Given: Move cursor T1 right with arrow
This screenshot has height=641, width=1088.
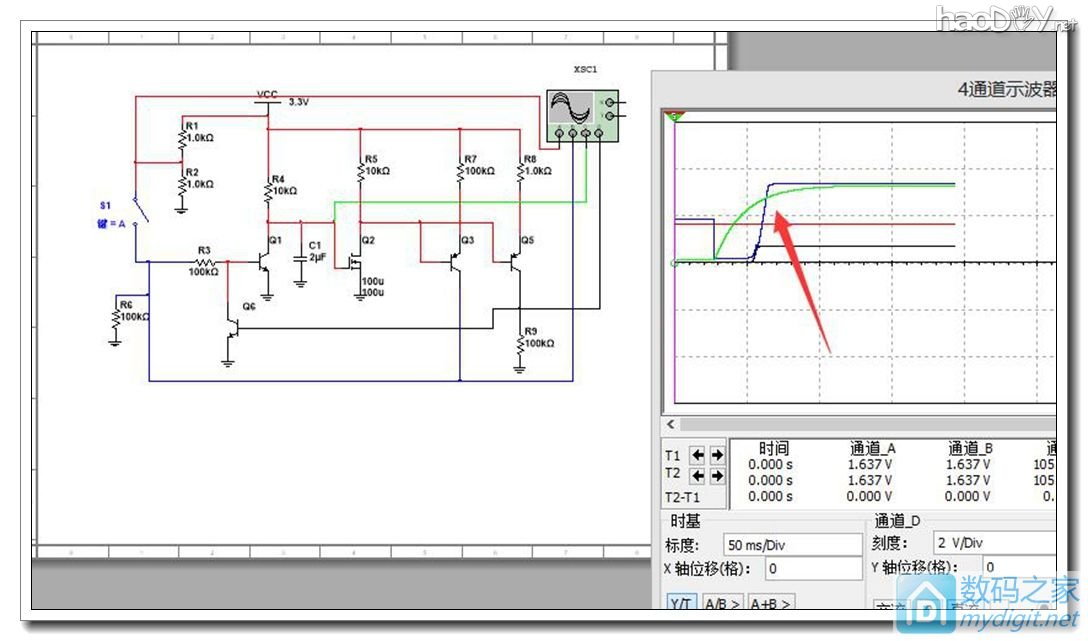Looking at the screenshot, I should (x=716, y=455).
